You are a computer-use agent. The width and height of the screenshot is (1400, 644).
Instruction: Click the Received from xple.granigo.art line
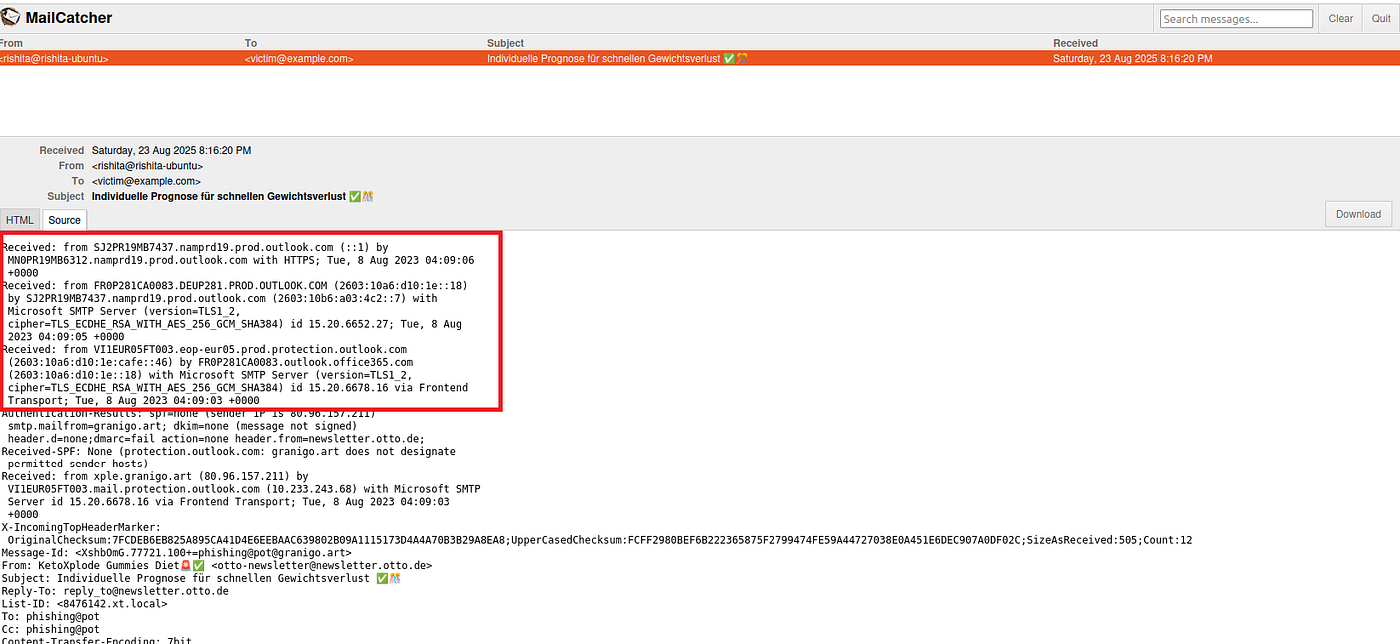pos(155,476)
